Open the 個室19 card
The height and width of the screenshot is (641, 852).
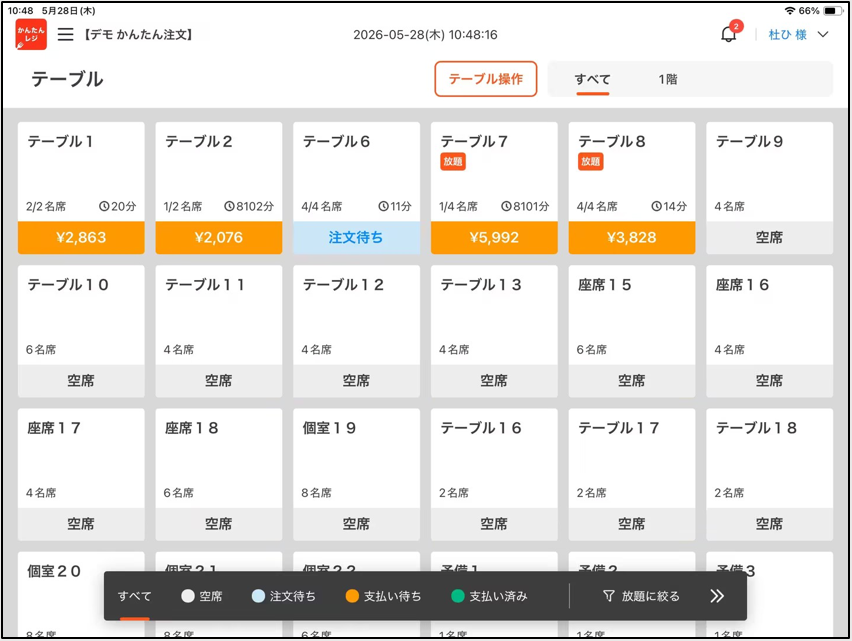356,475
